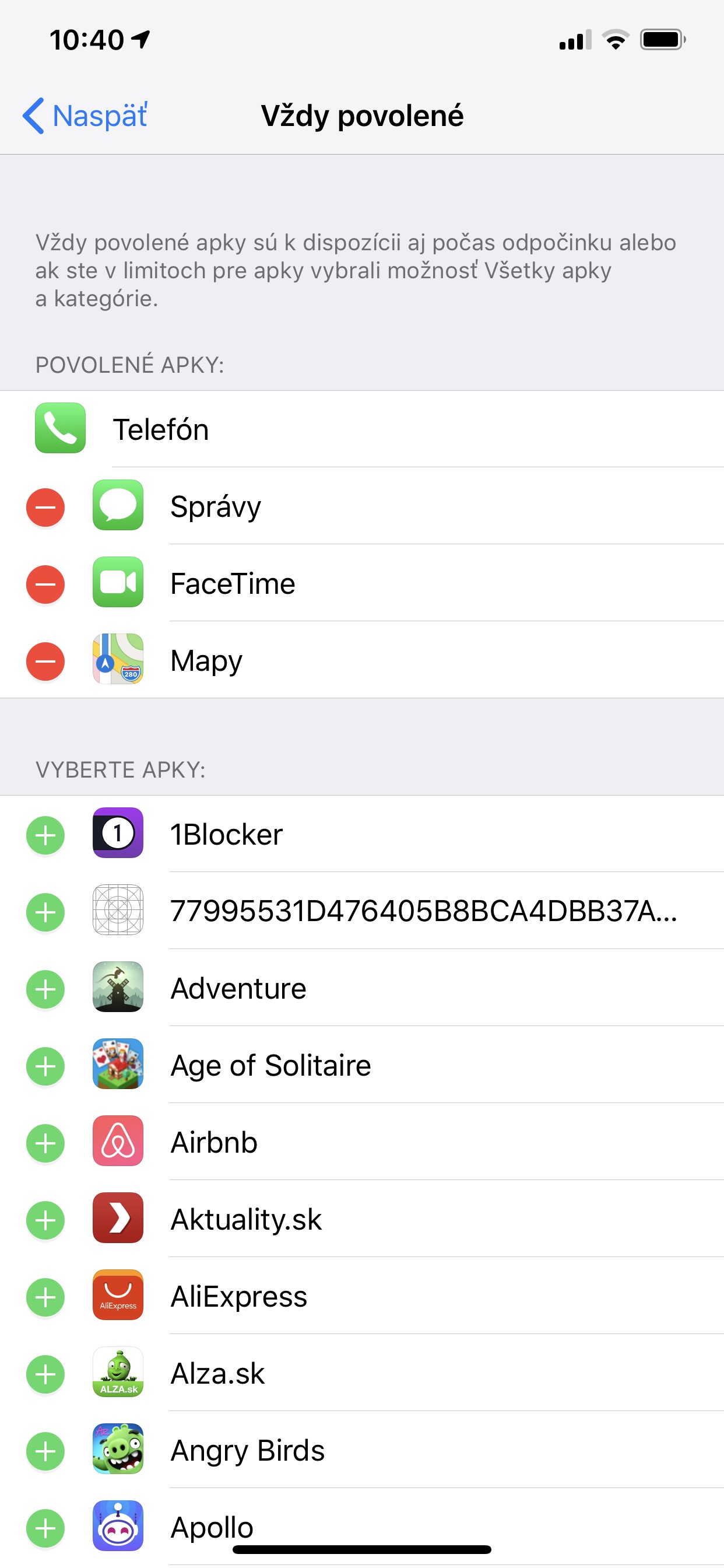724x1568 pixels.
Task: Tap the Telefón phone app icon
Action: coord(60,428)
